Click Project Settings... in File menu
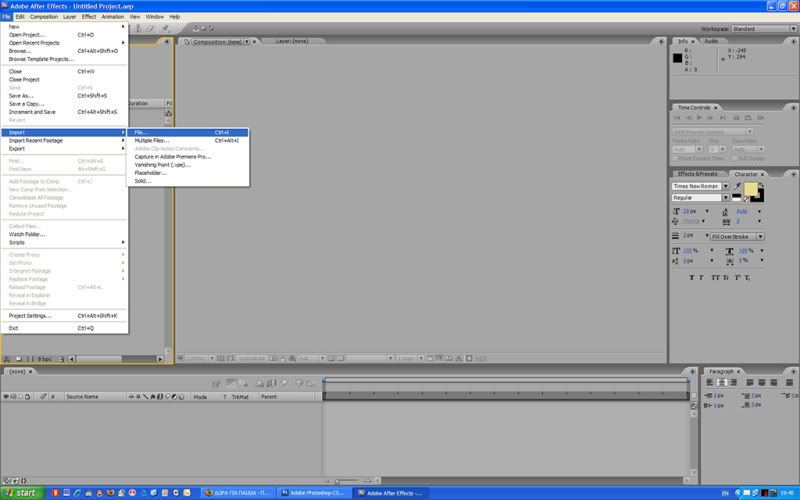Viewport: 800px width, 500px height. [x=64, y=316]
